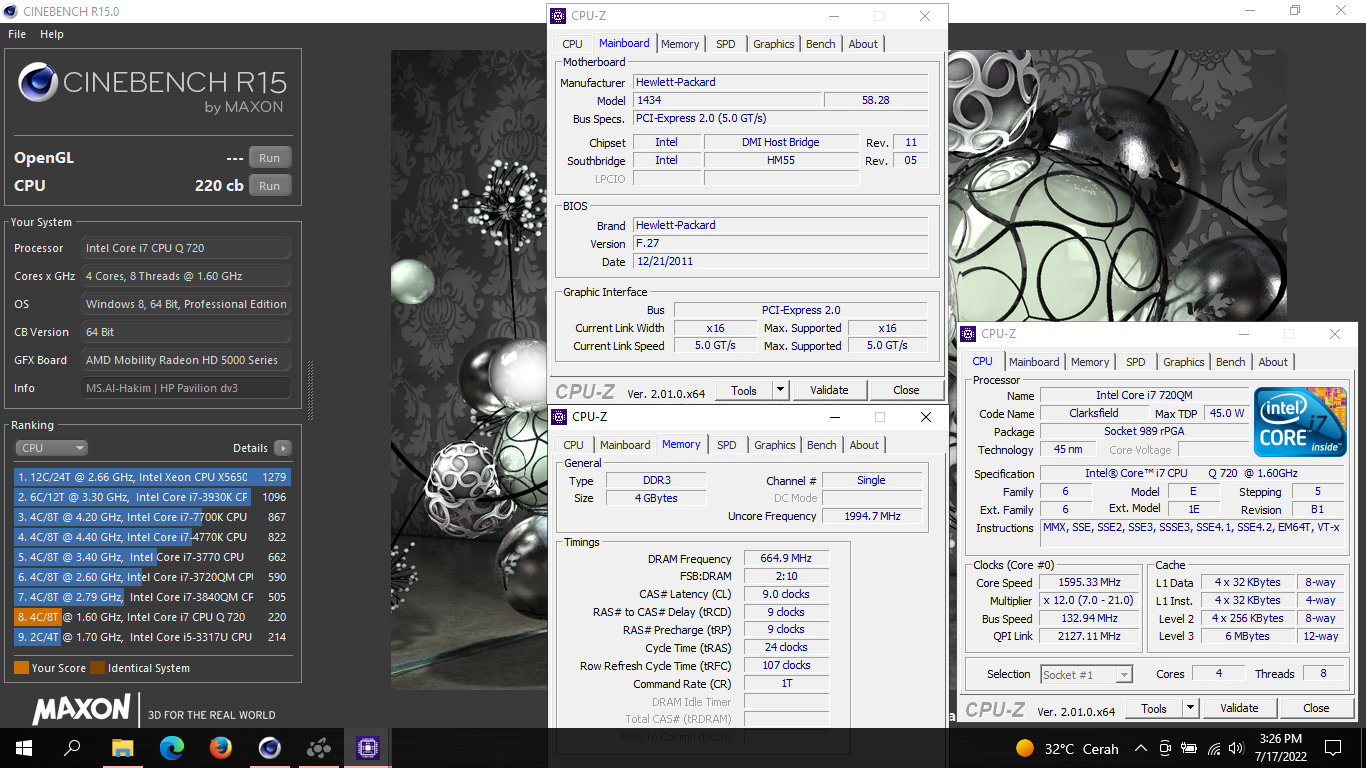Select the i7-4770K ranking row

(x=153, y=537)
